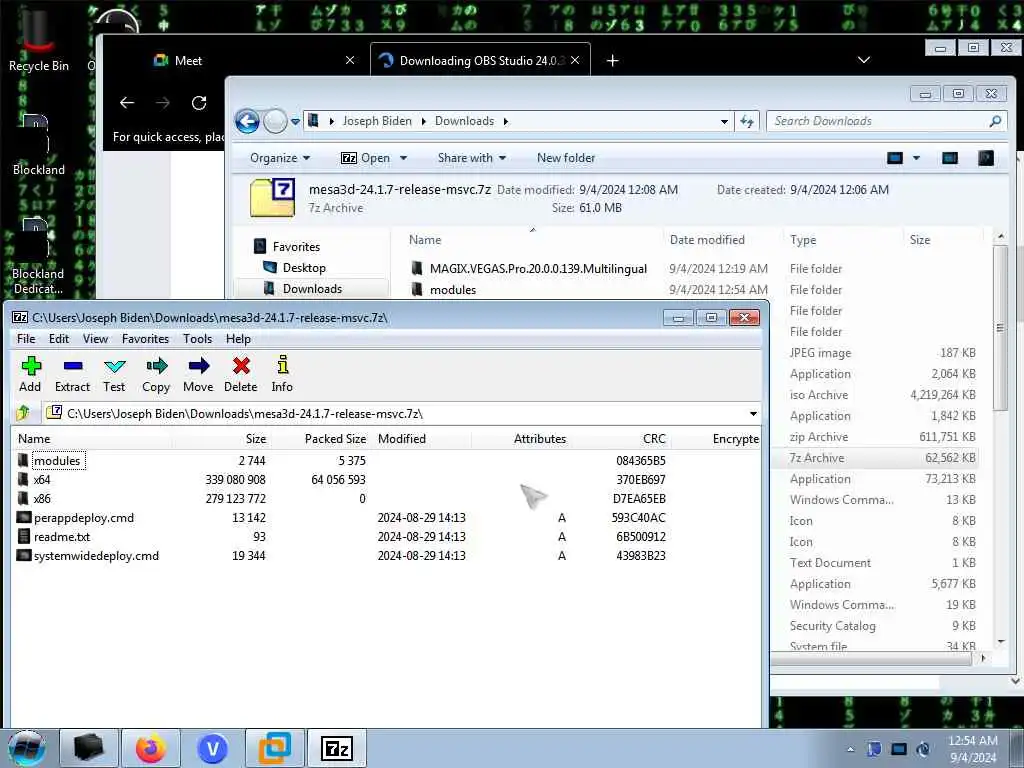Expand the Organize dropdown in Explorer
1024x768 pixels.
pyautogui.click(x=280, y=158)
